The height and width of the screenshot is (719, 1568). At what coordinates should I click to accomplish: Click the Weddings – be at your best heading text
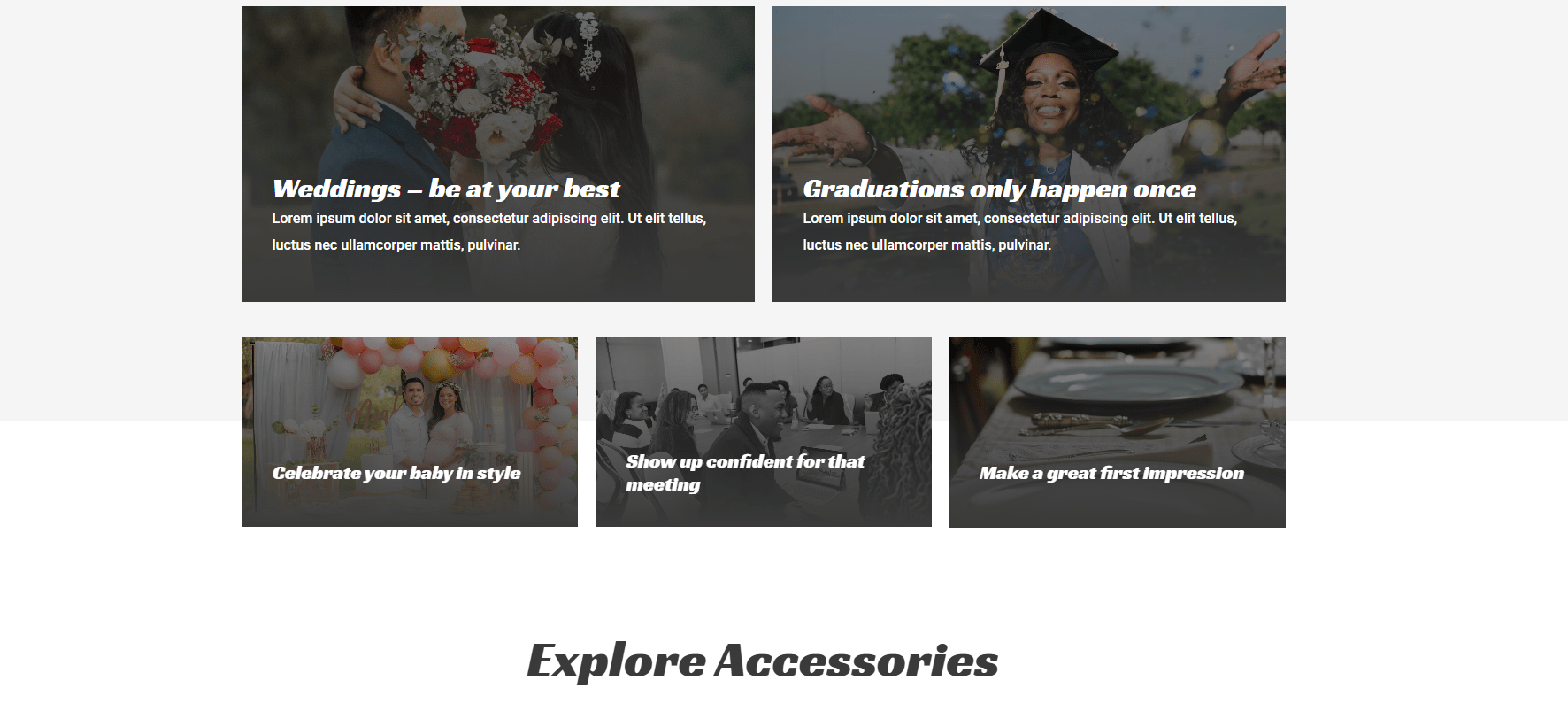(x=446, y=189)
